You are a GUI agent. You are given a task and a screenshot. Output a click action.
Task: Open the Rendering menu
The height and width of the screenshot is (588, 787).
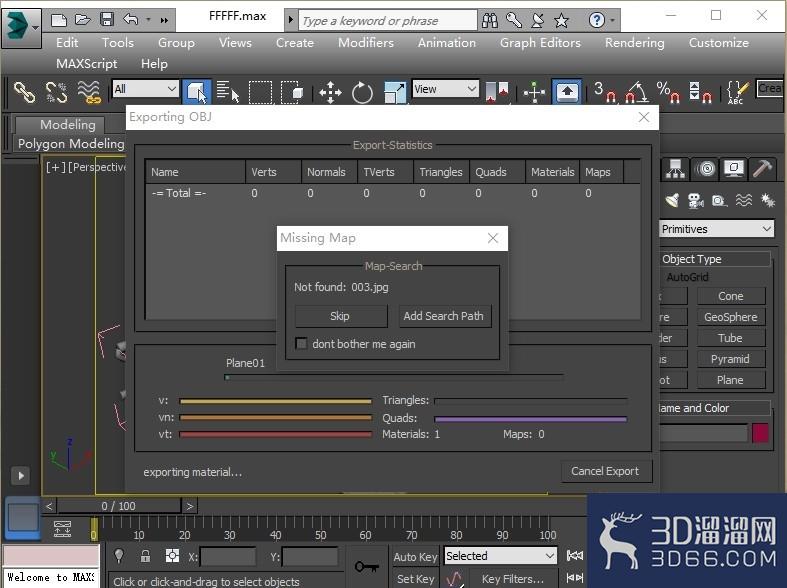tap(634, 43)
